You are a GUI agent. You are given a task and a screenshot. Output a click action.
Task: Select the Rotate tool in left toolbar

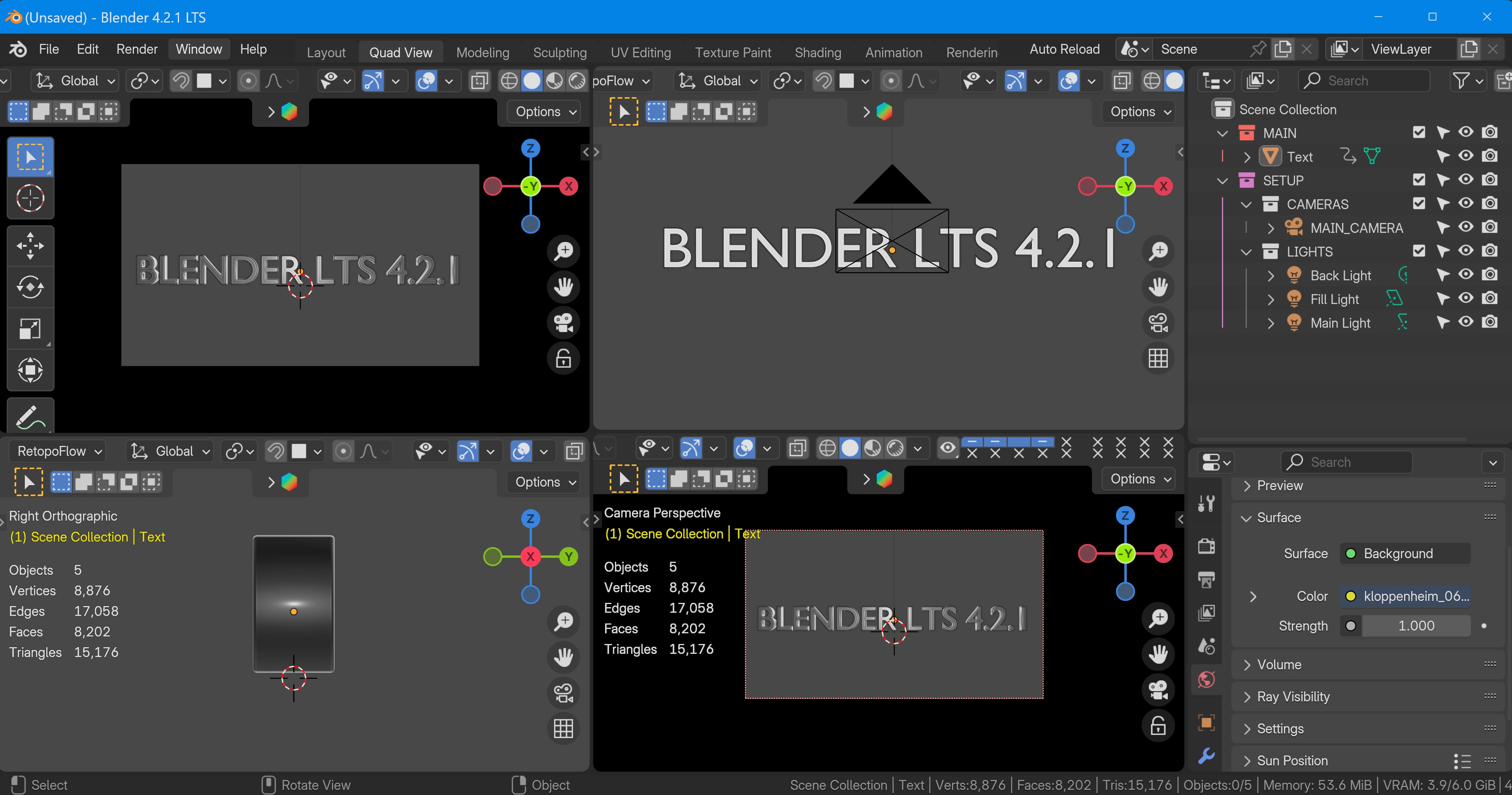coord(30,287)
